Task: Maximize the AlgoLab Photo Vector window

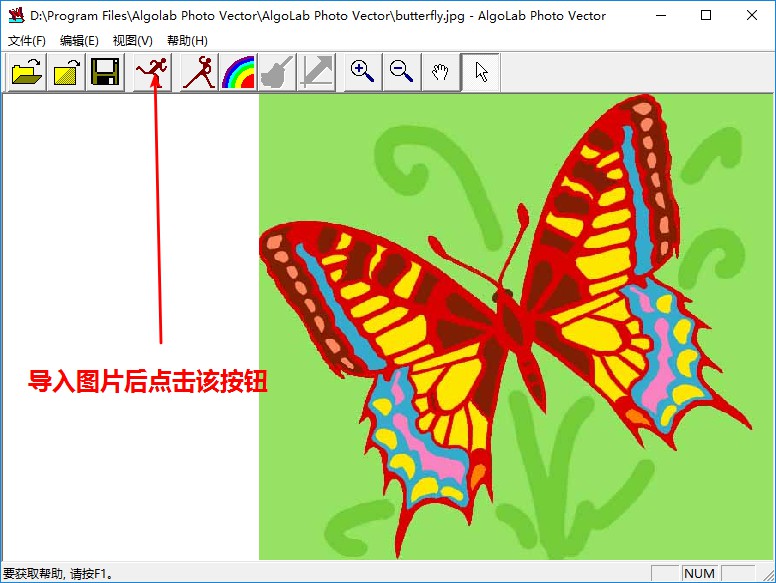Action: point(706,15)
